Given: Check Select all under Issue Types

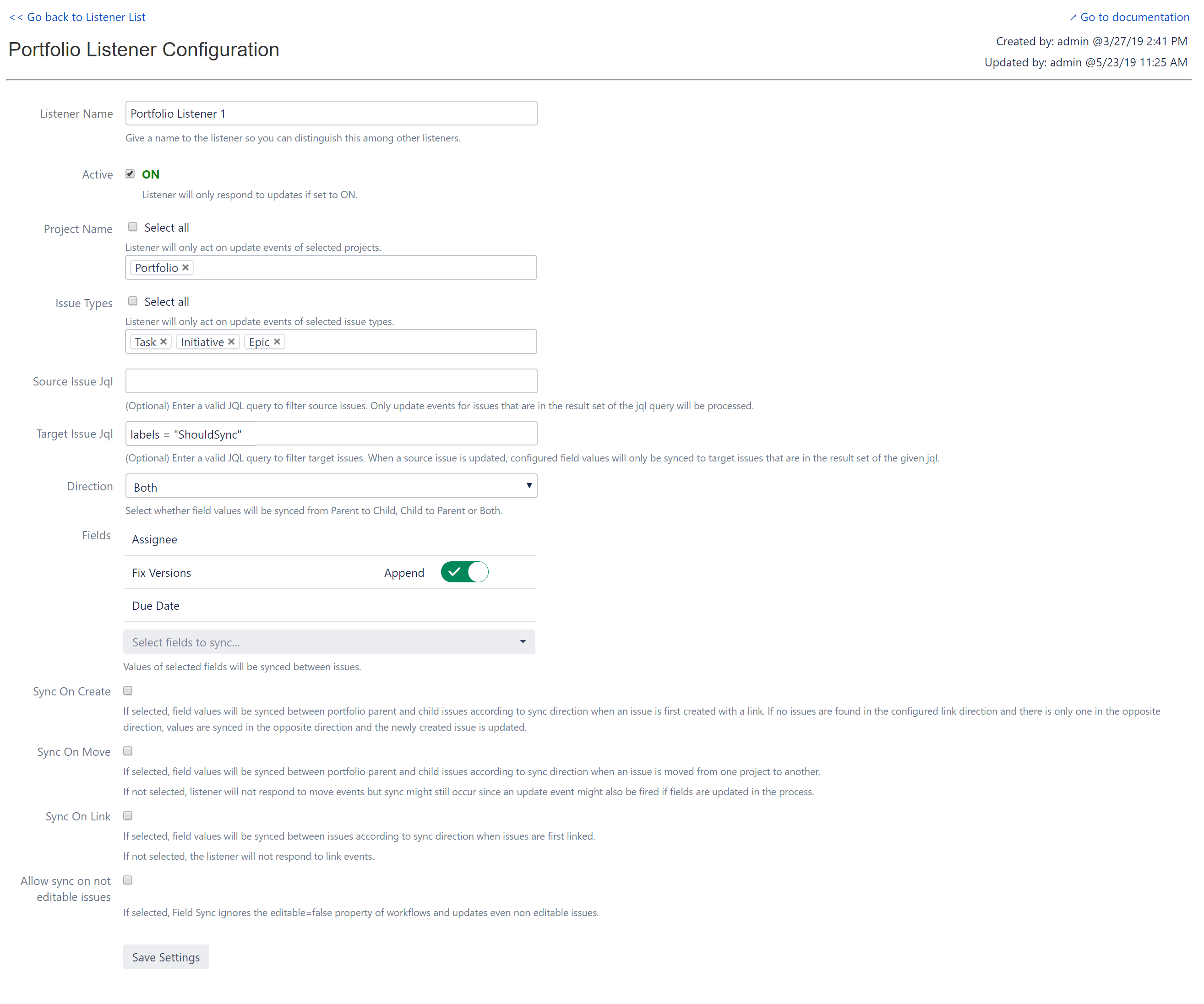Looking at the screenshot, I should (x=132, y=300).
